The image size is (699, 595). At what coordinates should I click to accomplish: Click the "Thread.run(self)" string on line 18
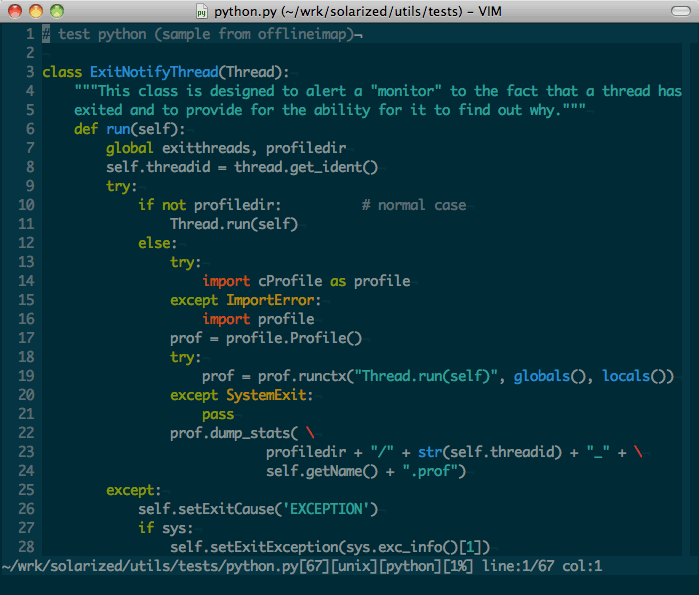click(434, 376)
